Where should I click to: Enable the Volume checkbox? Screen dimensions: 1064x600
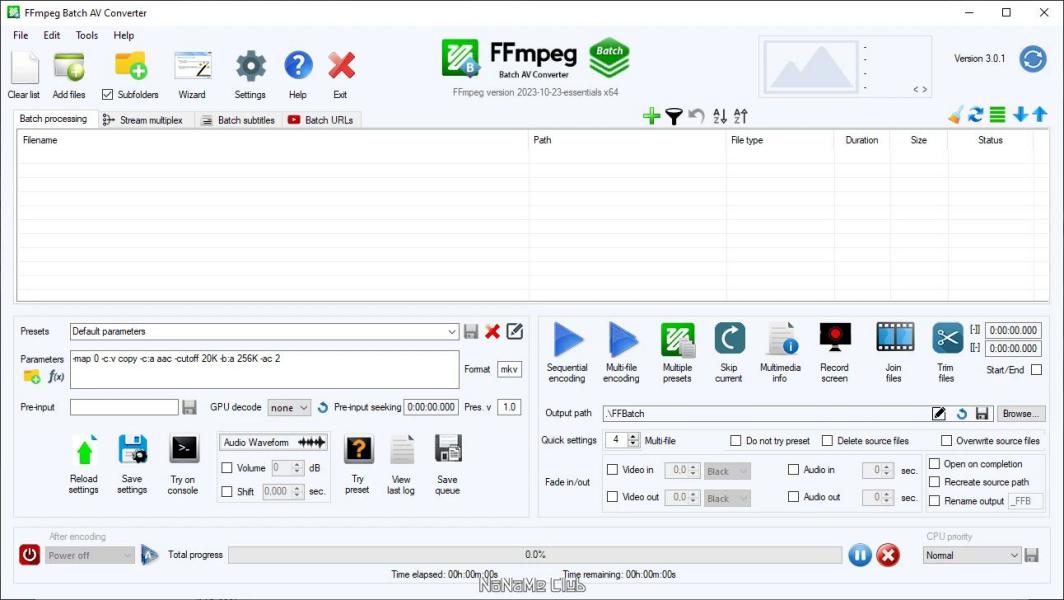(227, 468)
